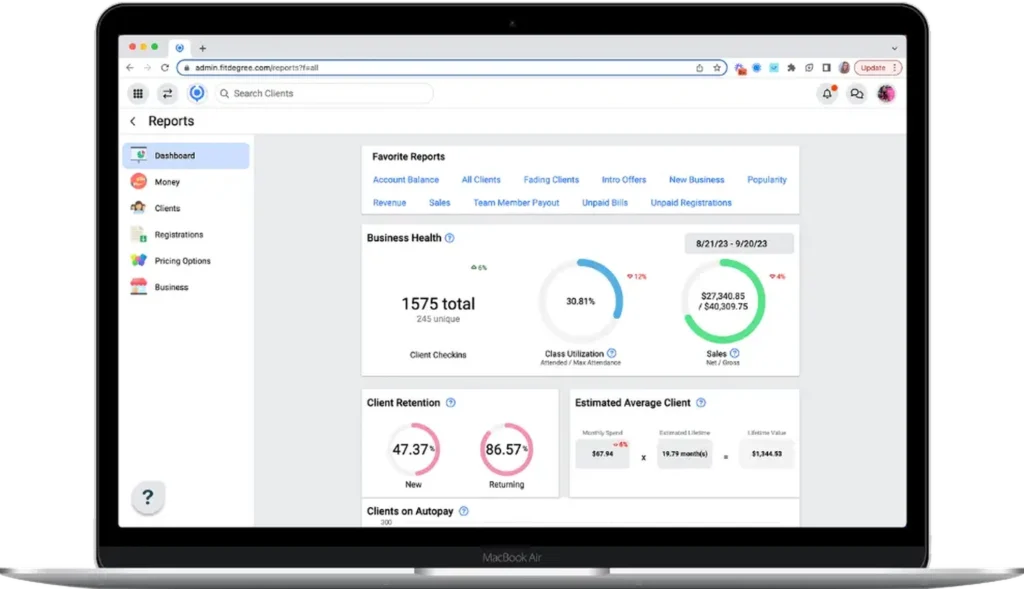Select Money in the sidebar
Image resolution: width=1024 pixels, height=589 pixels.
click(x=167, y=182)
